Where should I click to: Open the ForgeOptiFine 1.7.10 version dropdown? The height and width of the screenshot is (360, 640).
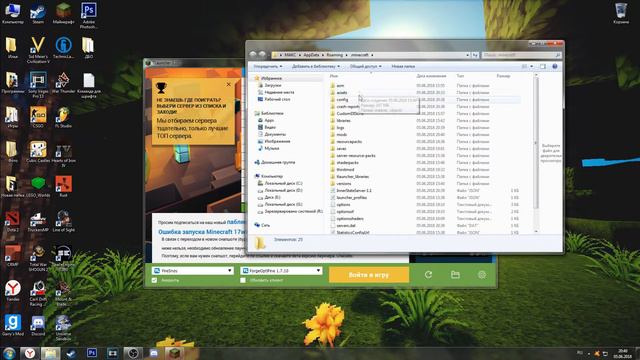(281, 271)
